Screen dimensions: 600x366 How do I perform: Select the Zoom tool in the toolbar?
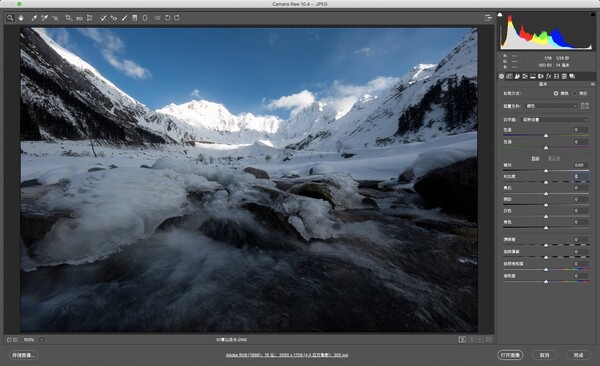click(x=10, y=18)
